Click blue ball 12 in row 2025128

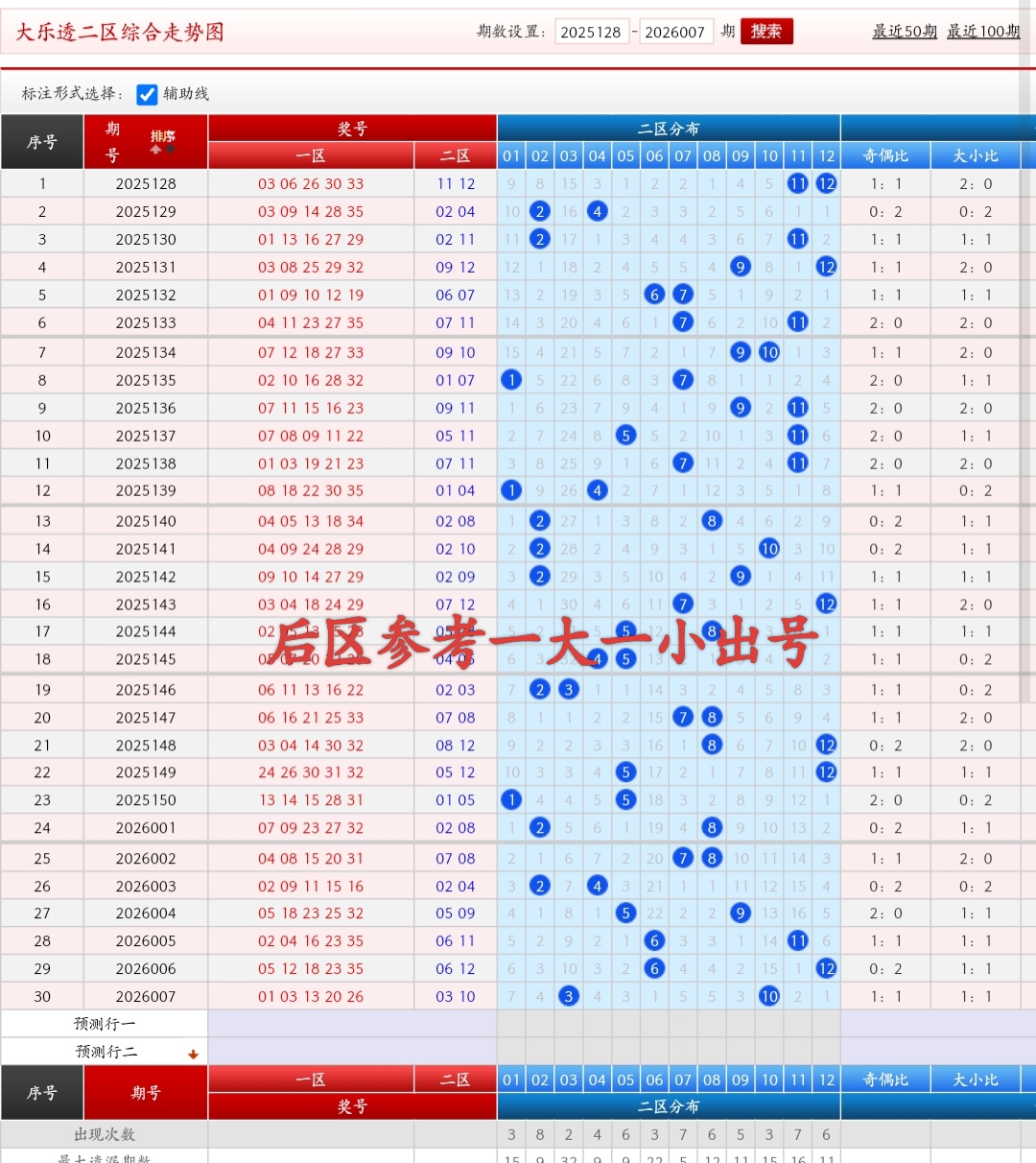[x=827, y=183]
